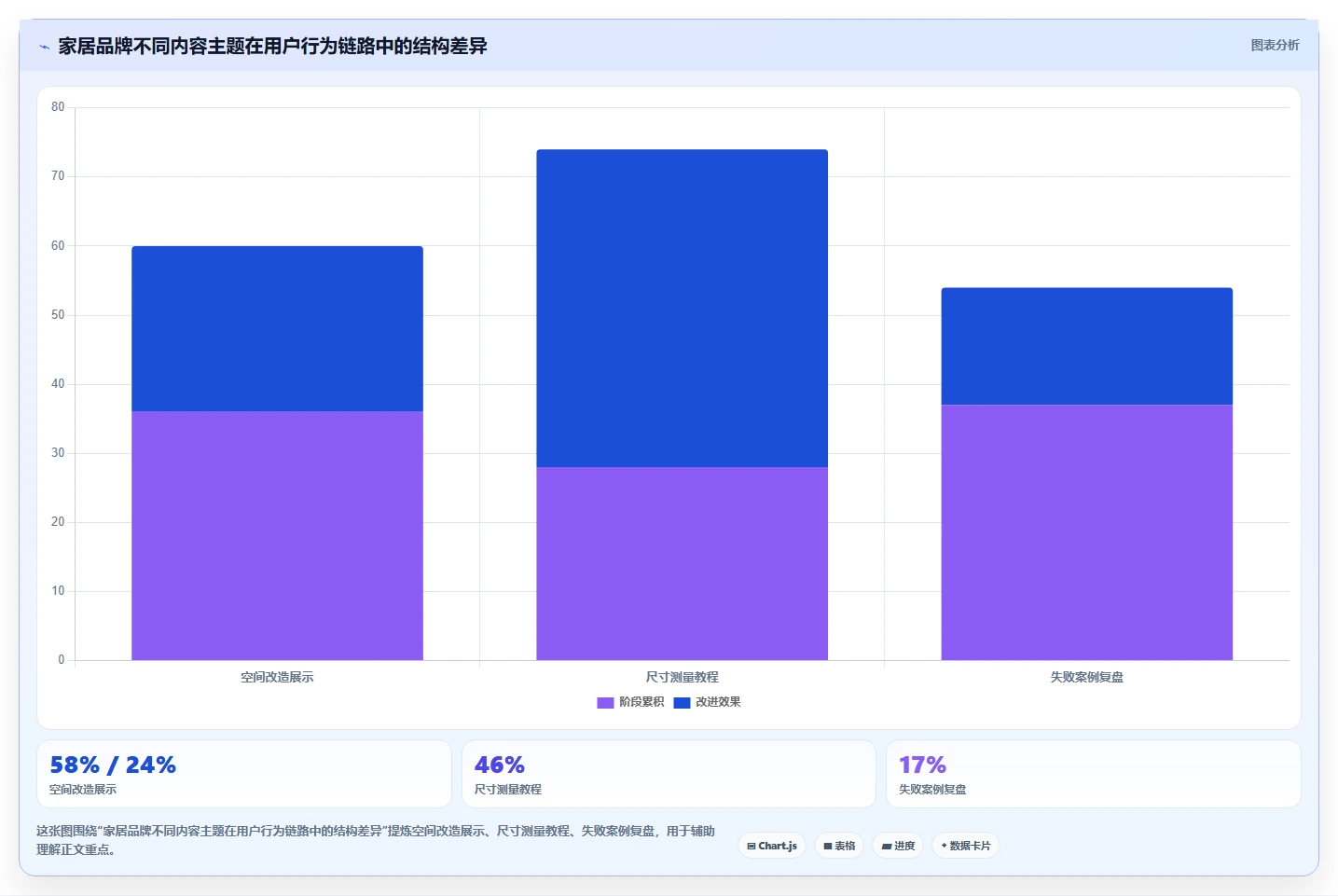1338x896 pixels.
Task: Click the blue bar segment for 空间改造展示
Action: (277, 328)
